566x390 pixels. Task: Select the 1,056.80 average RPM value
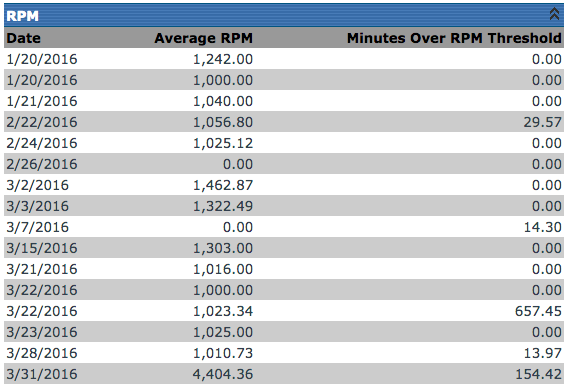[x=223, y=122]
